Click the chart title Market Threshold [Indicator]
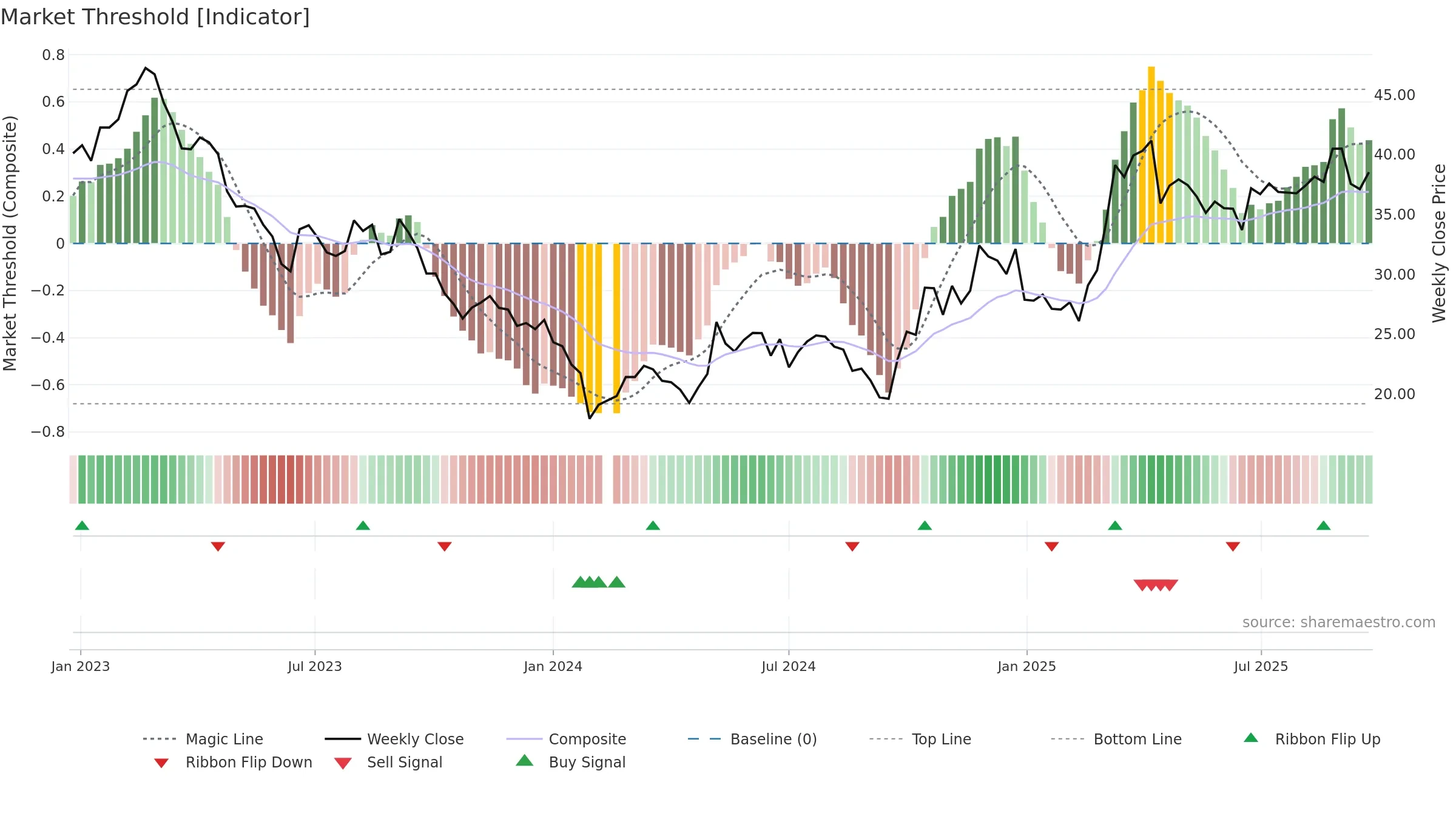Viewport: 1456px width, 819px height. click(155, 17)
